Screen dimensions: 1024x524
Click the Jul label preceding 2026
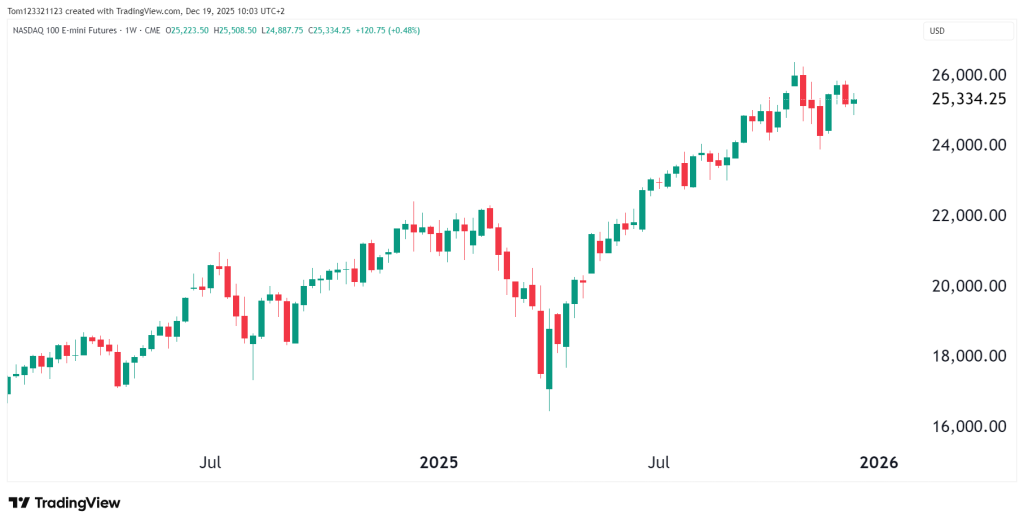(x=658, y=462)
